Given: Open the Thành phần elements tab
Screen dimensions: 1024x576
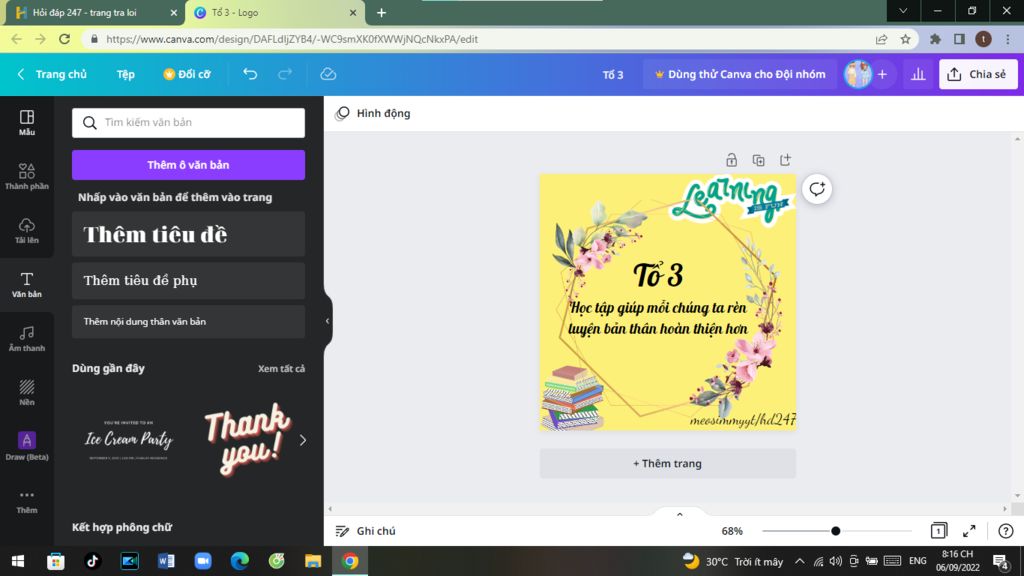Looking at the screenshot, I should 27,176.
